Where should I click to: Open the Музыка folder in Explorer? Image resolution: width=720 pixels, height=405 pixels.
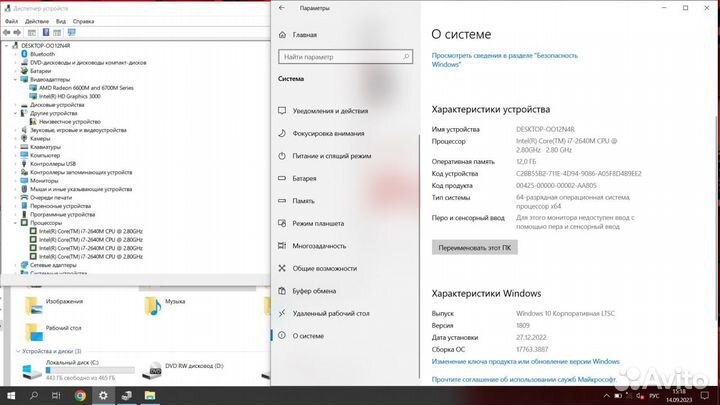coord(164,304)
